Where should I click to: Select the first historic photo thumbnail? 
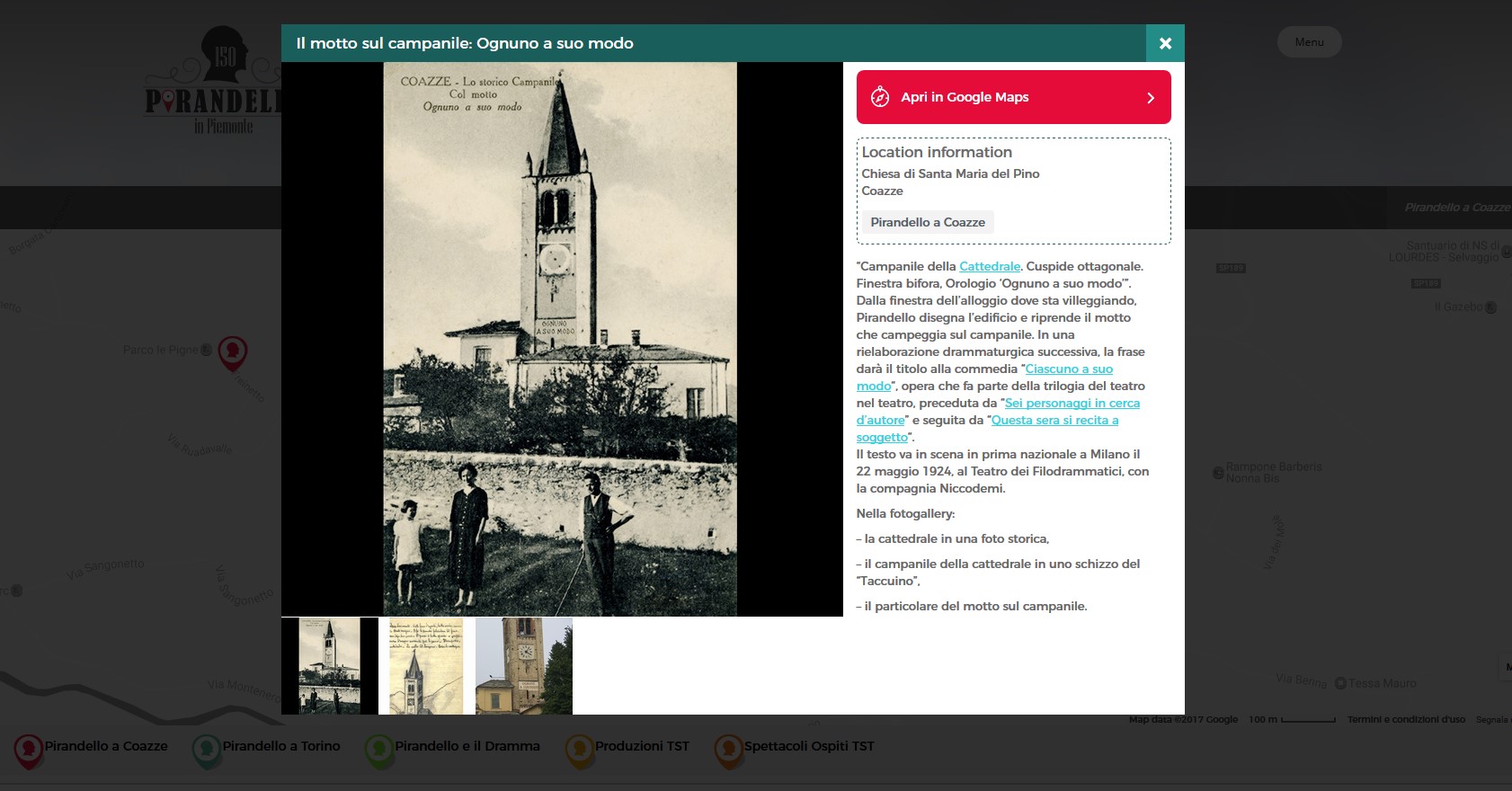pyautogui.click(x=330, y=666)
